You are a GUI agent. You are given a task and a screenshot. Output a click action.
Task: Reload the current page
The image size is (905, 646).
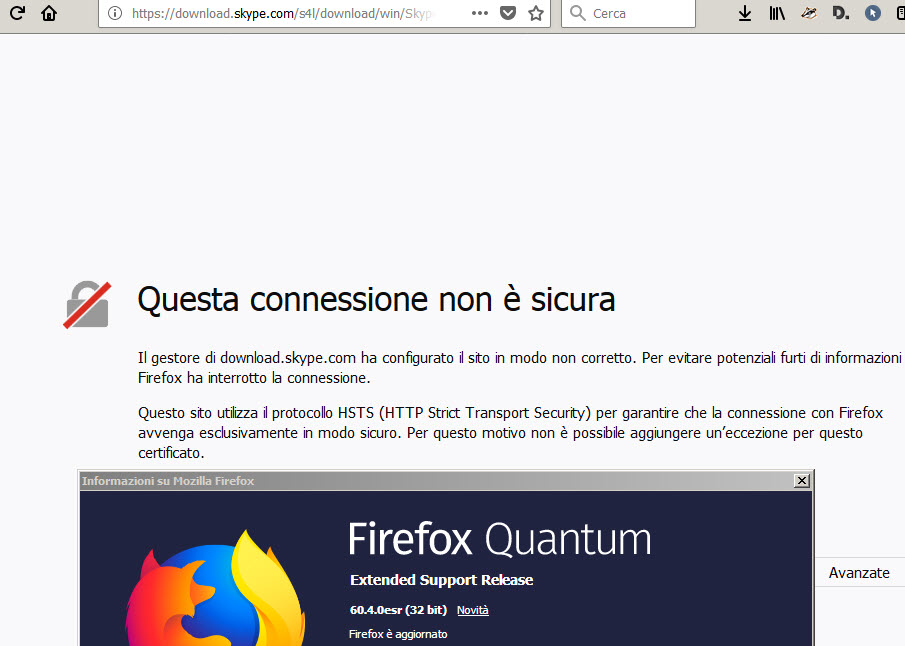[17, 13]
